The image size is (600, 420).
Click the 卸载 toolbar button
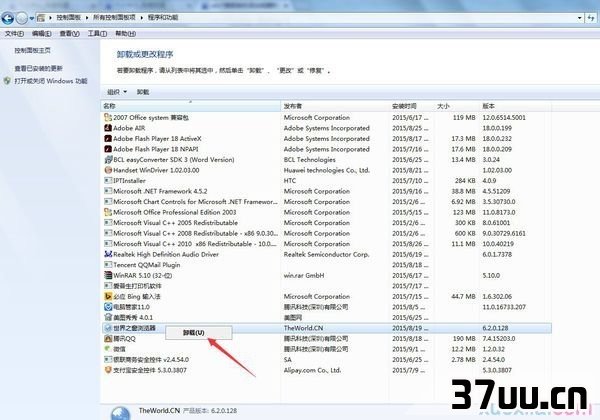click(x=143, y=92)
